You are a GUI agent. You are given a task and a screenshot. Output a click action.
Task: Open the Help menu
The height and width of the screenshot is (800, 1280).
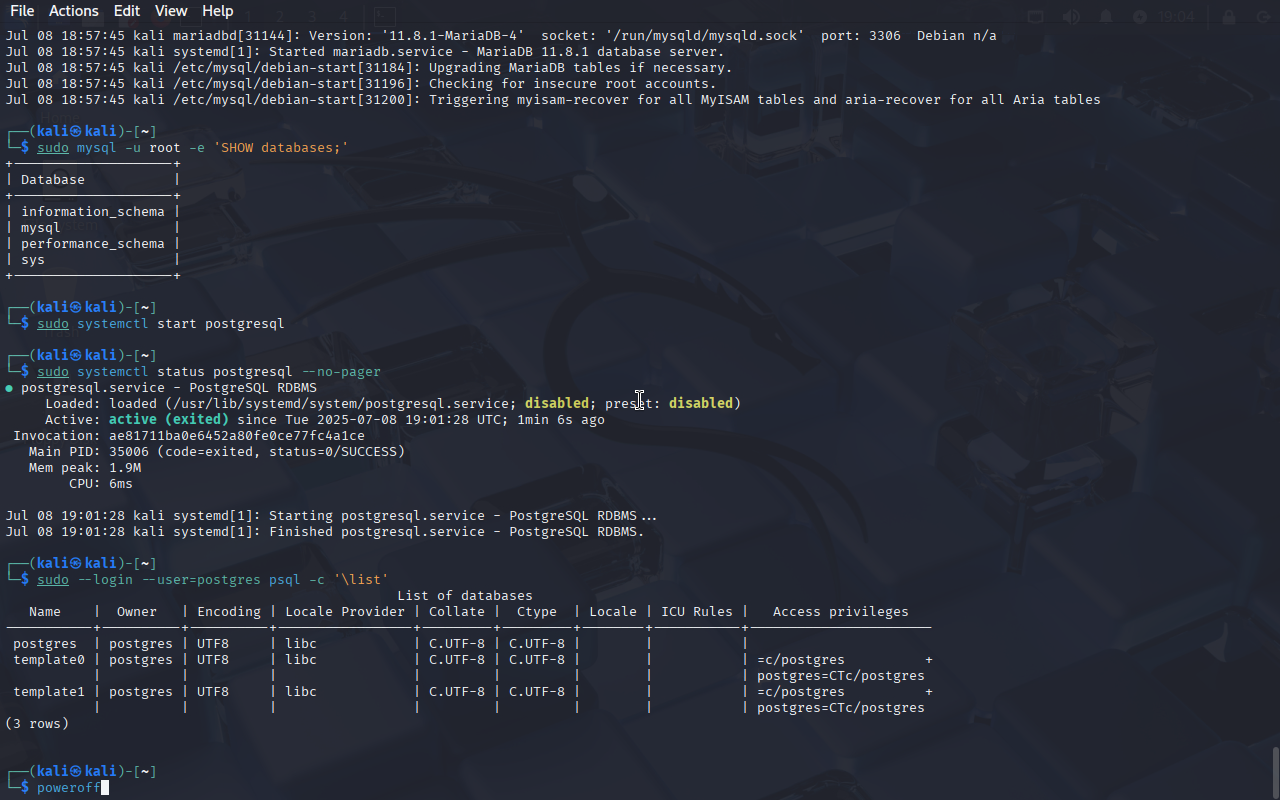pos(217,11)
